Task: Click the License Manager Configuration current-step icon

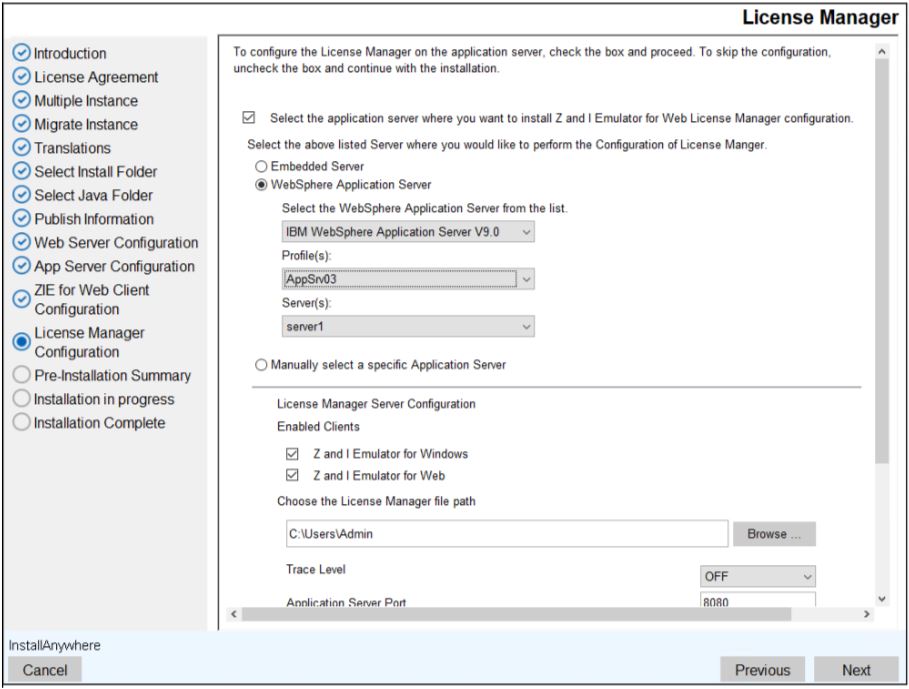Action: click(x=21, y=342)
